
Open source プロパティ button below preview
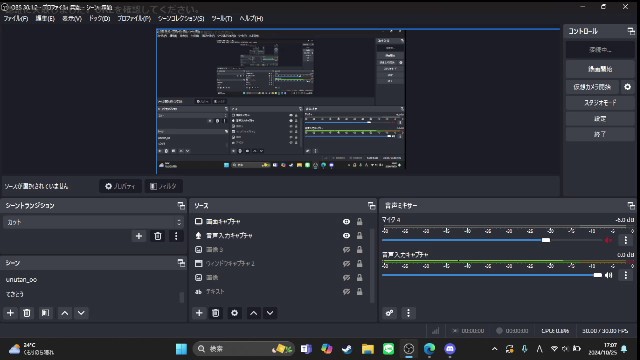point(120,186)
